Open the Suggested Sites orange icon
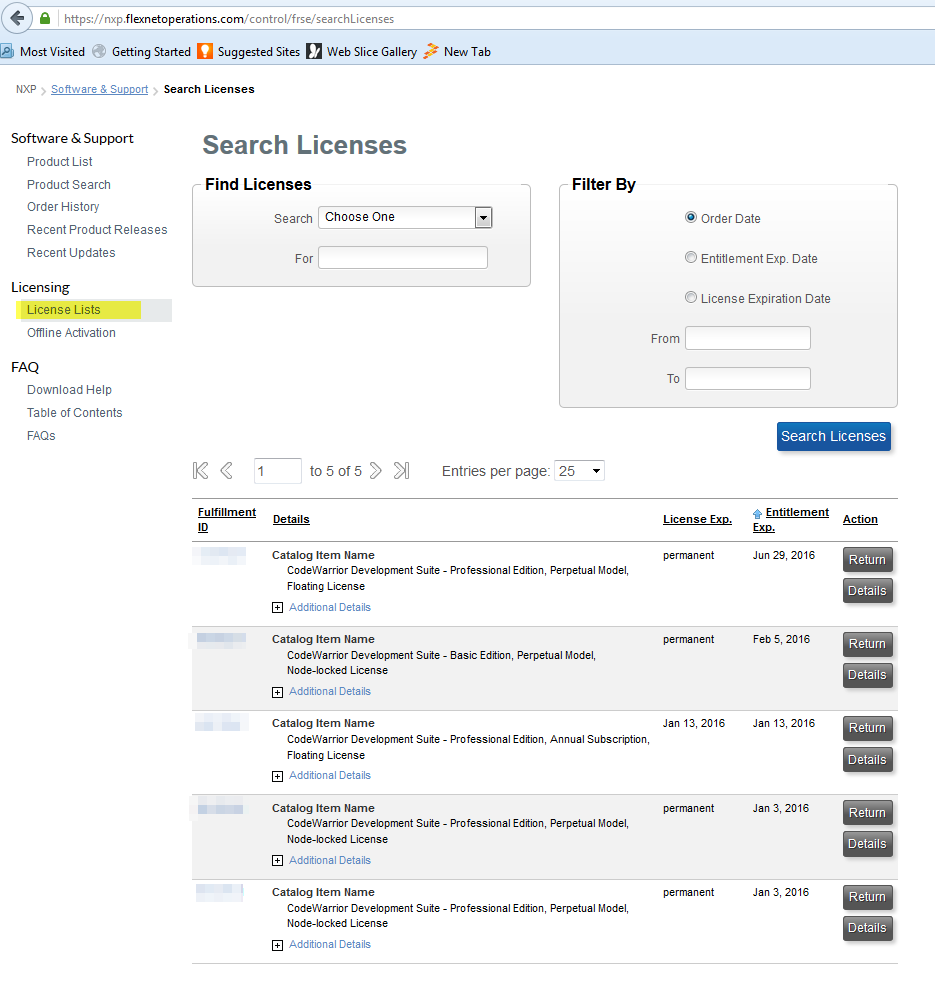Viewport: 935px width, 989px height. (205, 51)
